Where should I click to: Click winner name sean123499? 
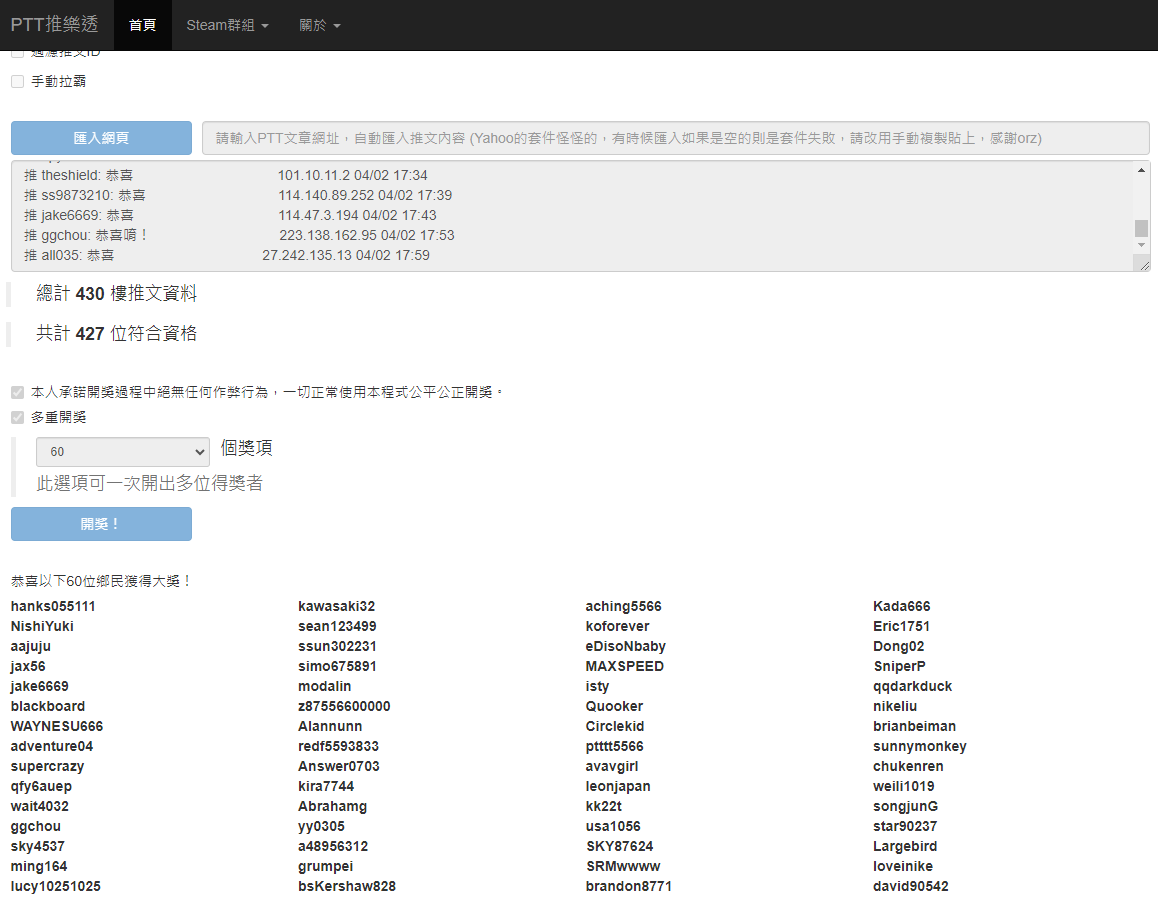pos(338,626)
